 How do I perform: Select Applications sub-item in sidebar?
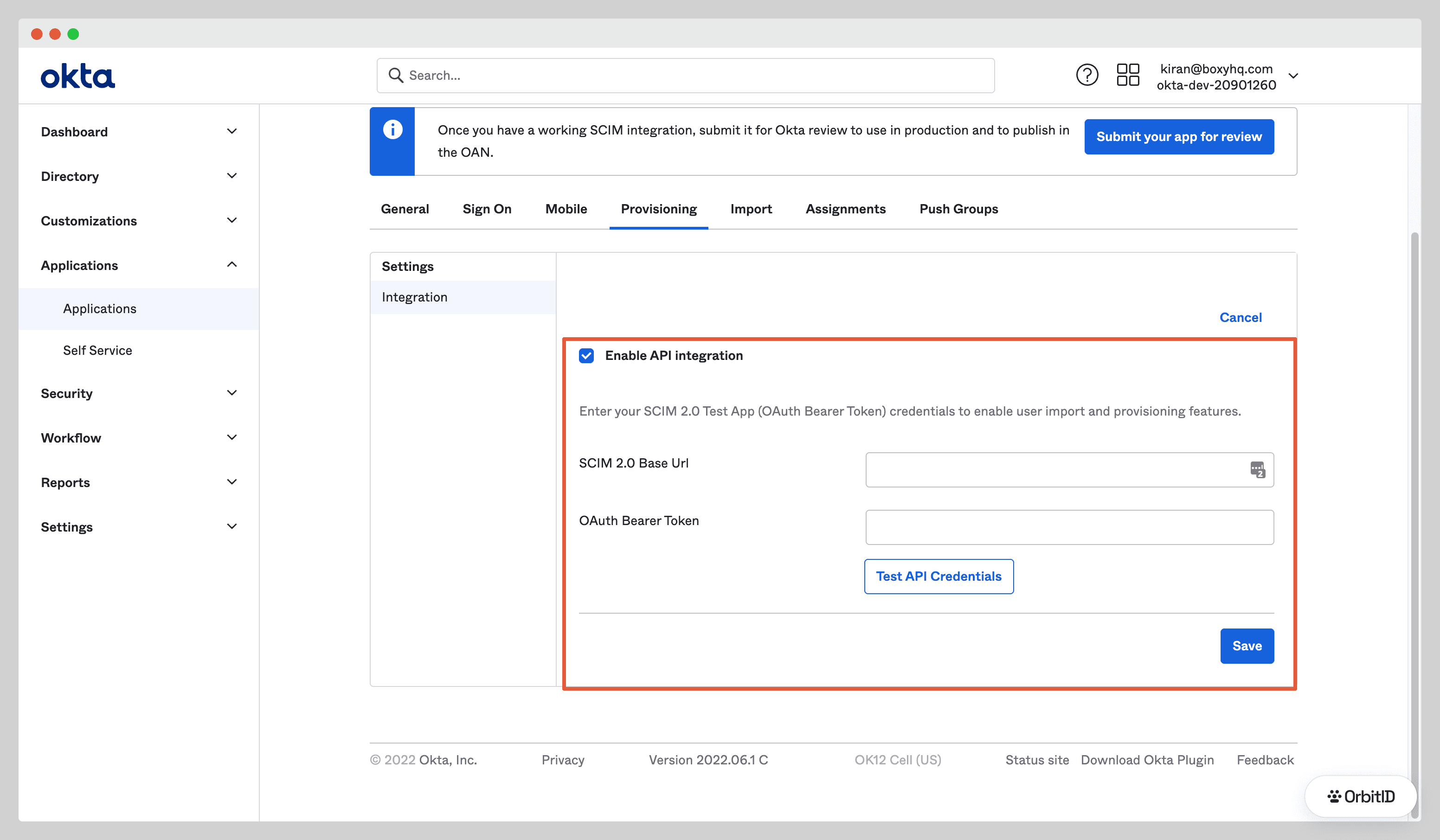click(x=139, y=309)
